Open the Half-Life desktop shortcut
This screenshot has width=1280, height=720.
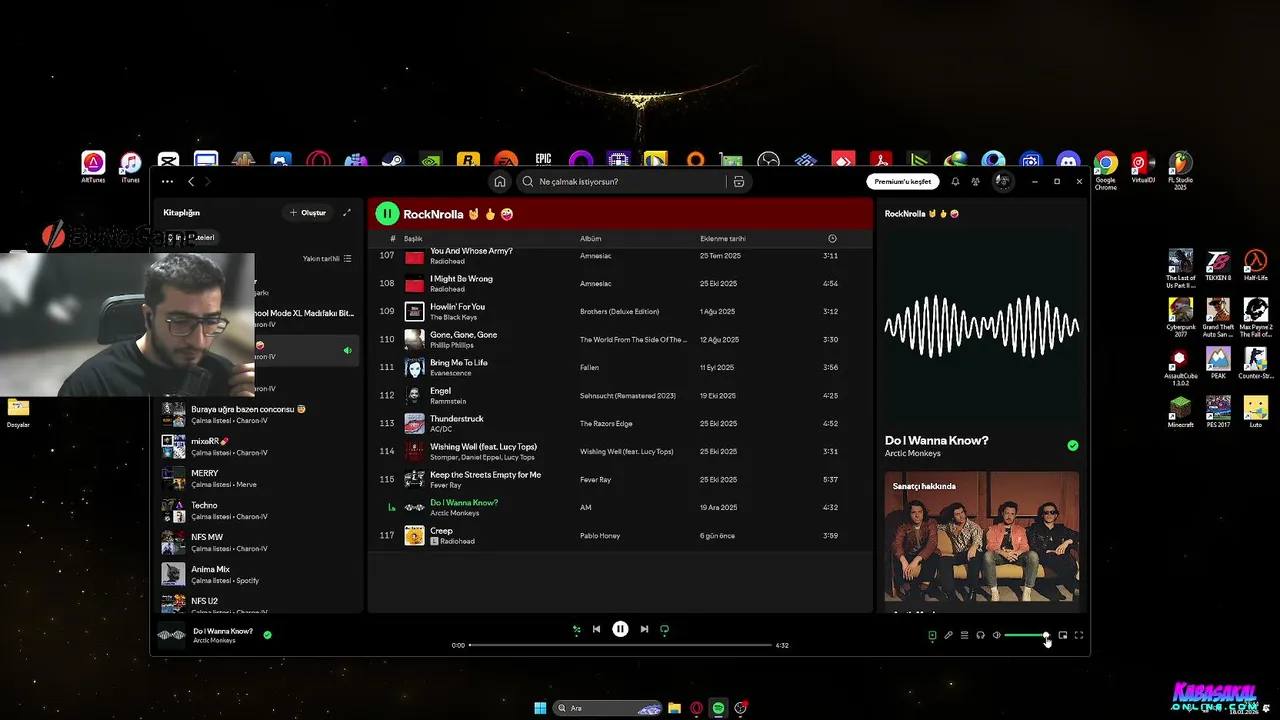coord(1255,265)
